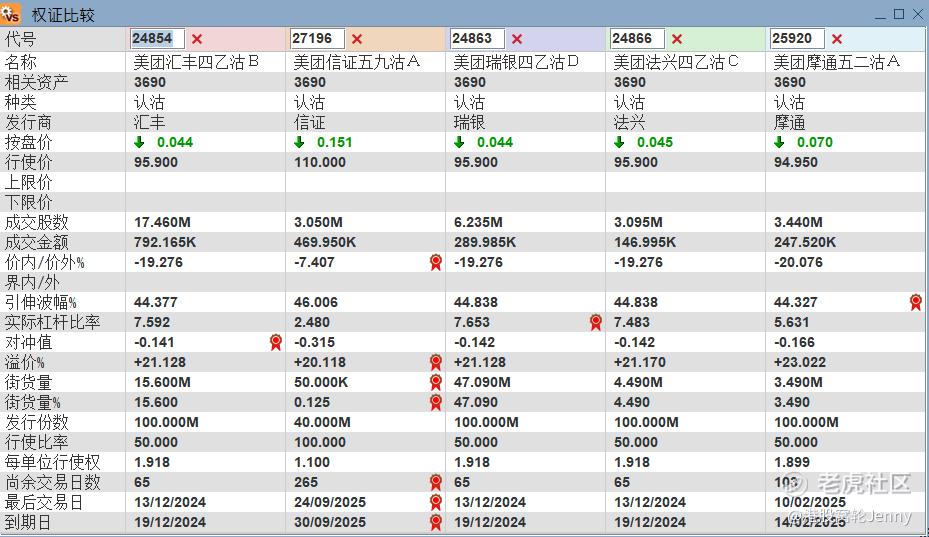Click the warrant name 美团法兴四乙沽C
This screenshot has height=537, width=929.
click(x=677, y=62)
